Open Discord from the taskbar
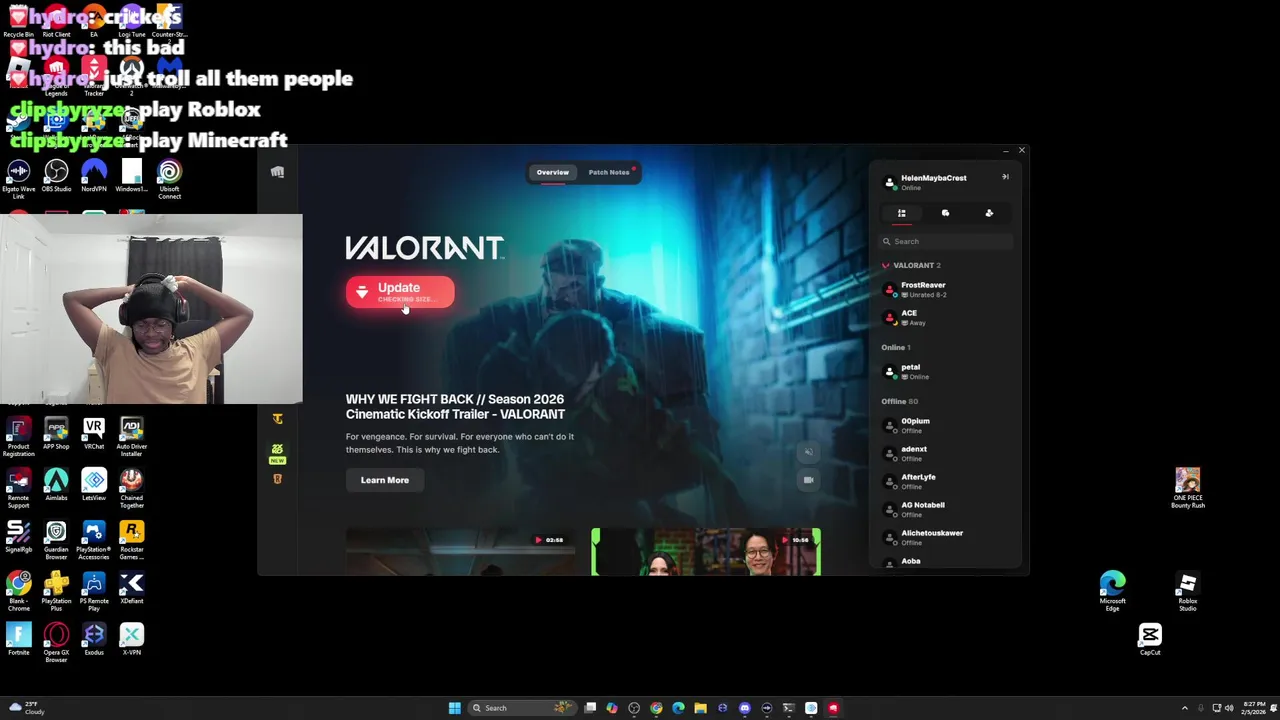 (x=744, y=708)
